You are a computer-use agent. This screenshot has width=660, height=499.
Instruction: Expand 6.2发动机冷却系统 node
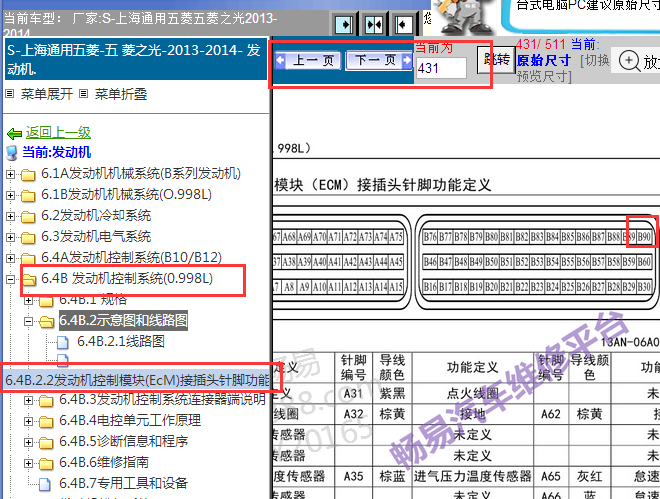[11, 216]
